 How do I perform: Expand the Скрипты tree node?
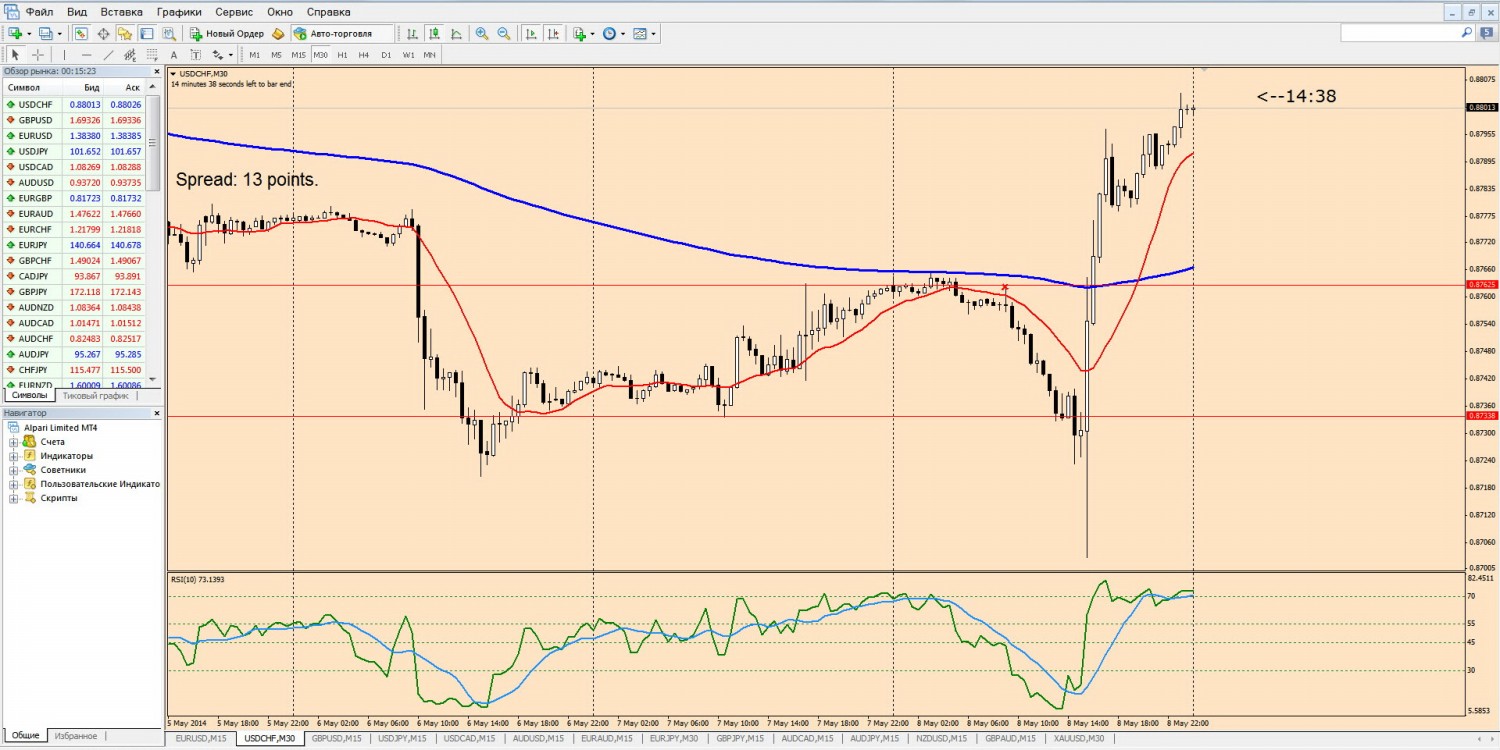coord(13,498)
